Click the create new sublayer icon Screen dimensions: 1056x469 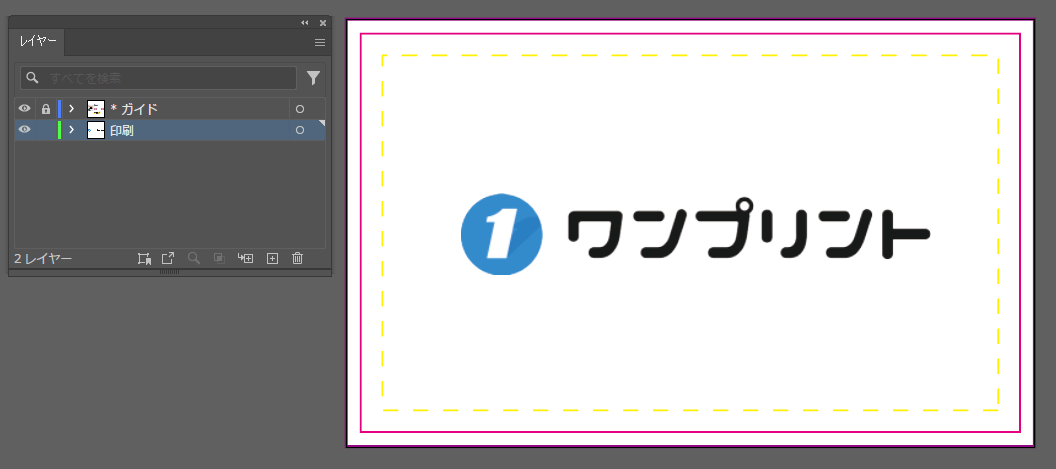245,258
